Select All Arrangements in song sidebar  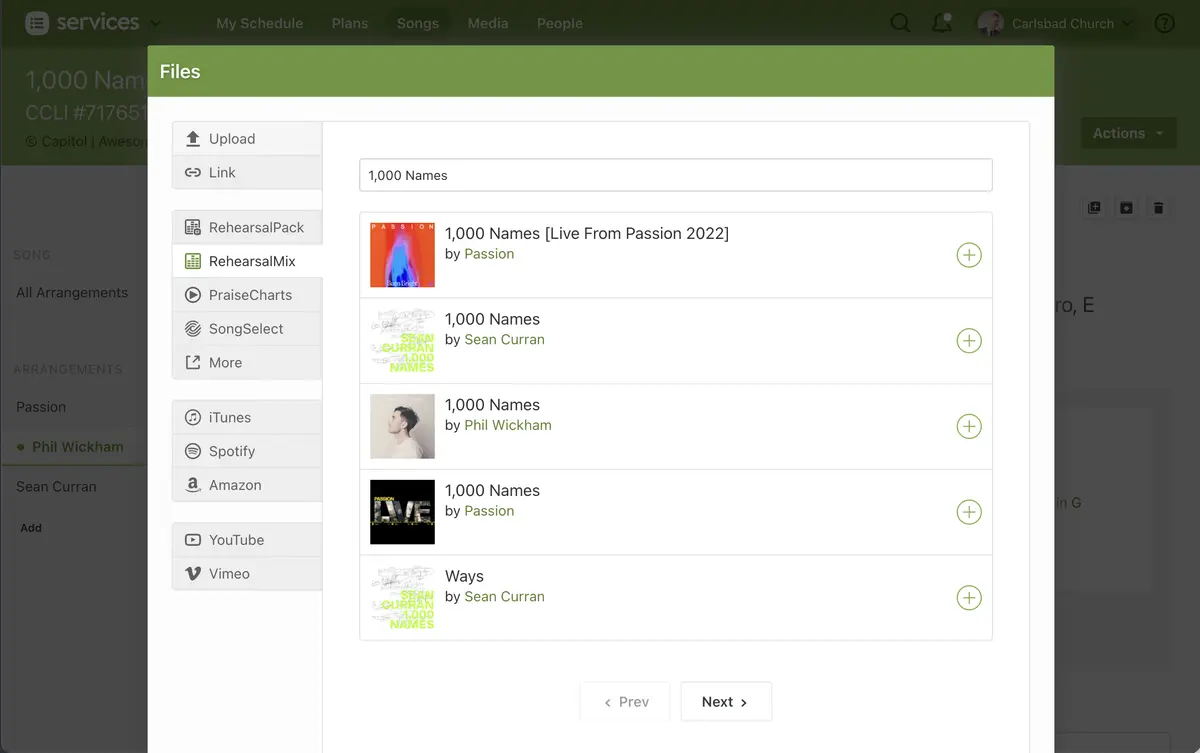72,293
